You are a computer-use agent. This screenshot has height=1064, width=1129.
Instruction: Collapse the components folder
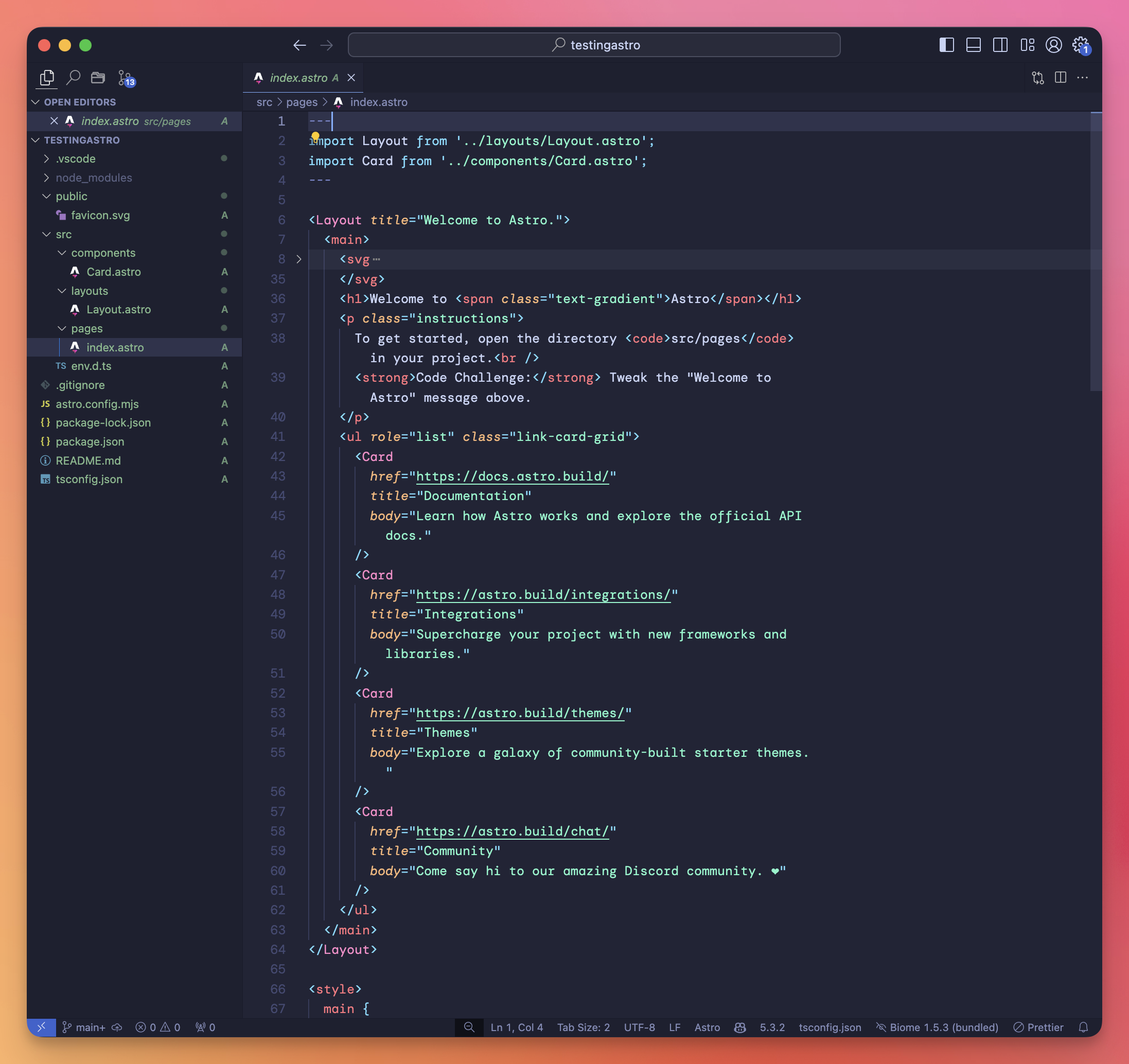click(x=103, y=253)
